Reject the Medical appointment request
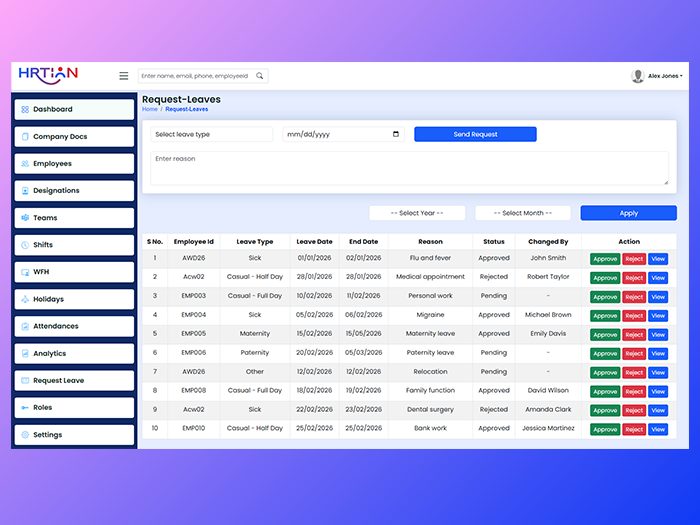Image resolution: width=700 pixels, height=525 pixels. click(x=634, y=278)
